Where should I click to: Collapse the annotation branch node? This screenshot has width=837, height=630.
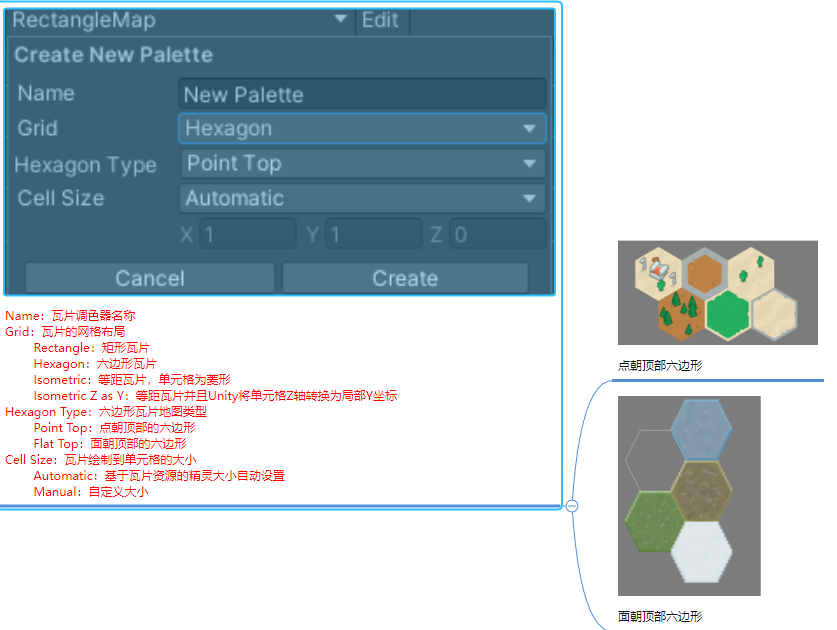pos(571,506)
